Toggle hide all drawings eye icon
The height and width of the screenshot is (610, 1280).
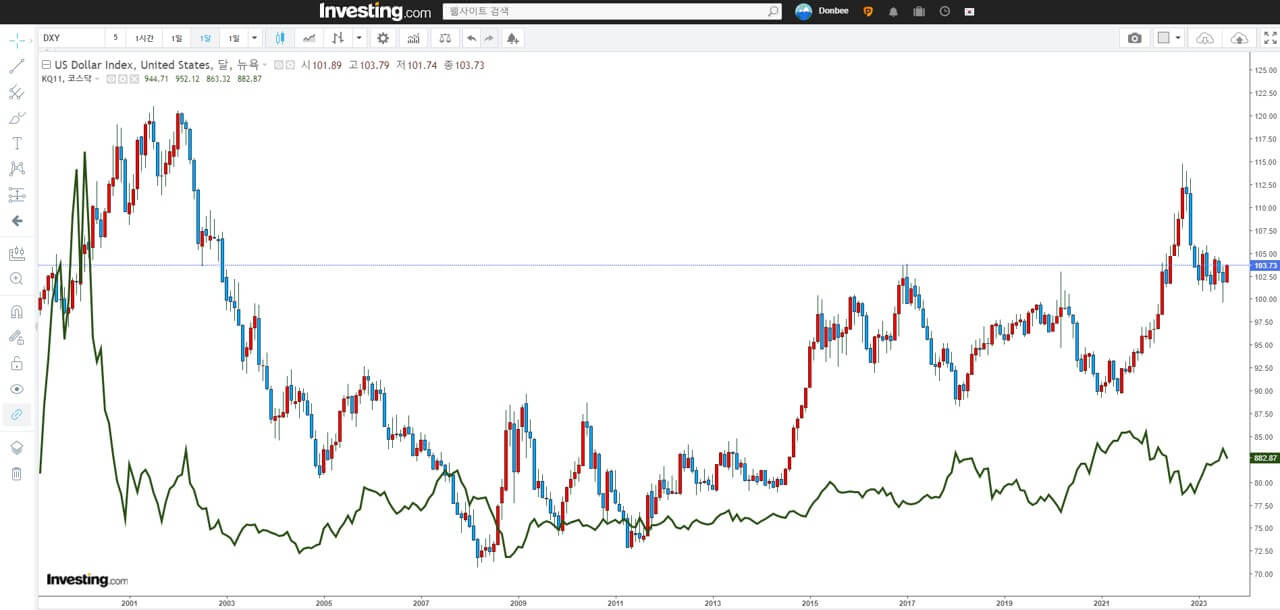[x=17, y=389]
